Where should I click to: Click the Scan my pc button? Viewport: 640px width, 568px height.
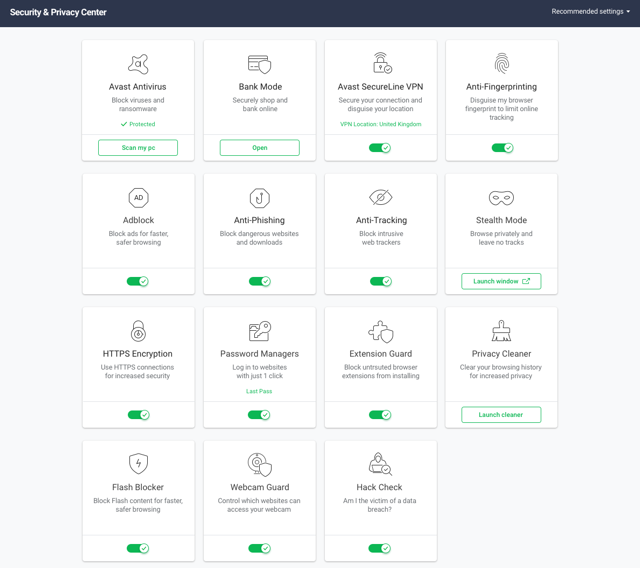point(138,148)
